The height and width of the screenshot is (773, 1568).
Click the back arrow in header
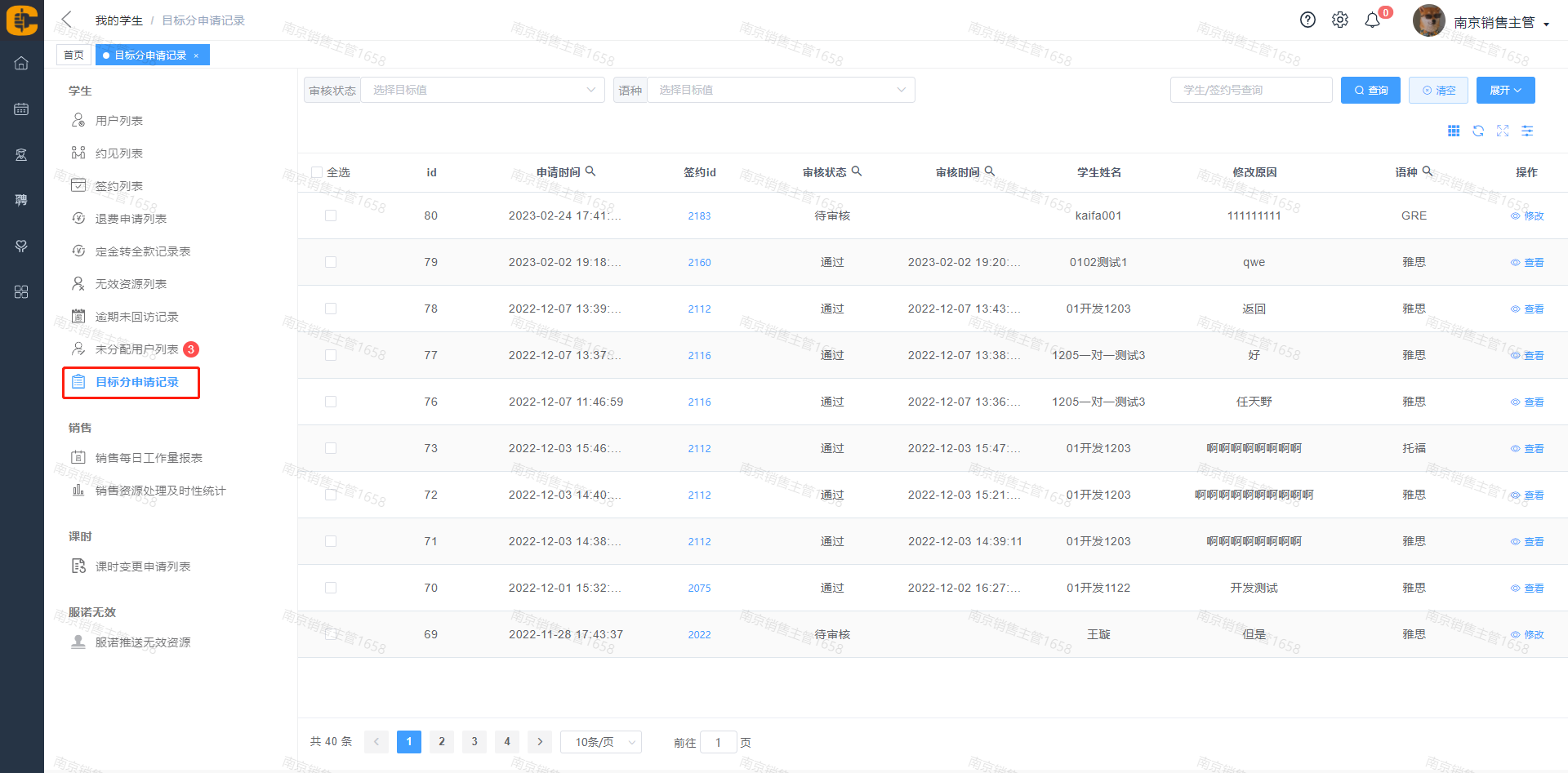point(67,20)
